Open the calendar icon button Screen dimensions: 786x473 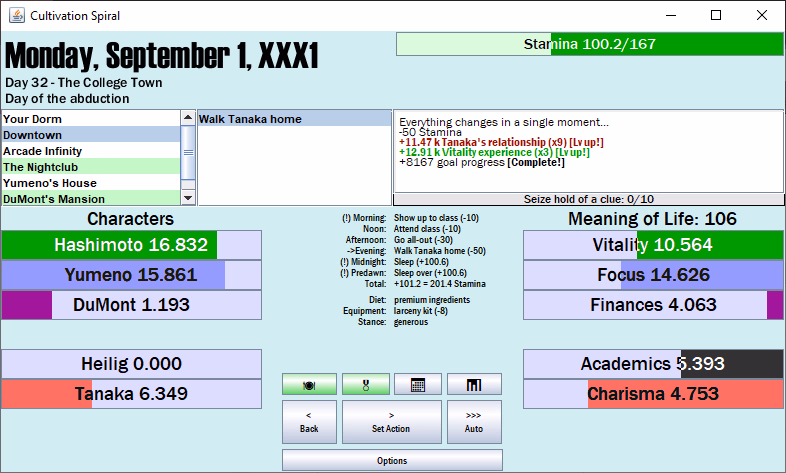point(418,385)
